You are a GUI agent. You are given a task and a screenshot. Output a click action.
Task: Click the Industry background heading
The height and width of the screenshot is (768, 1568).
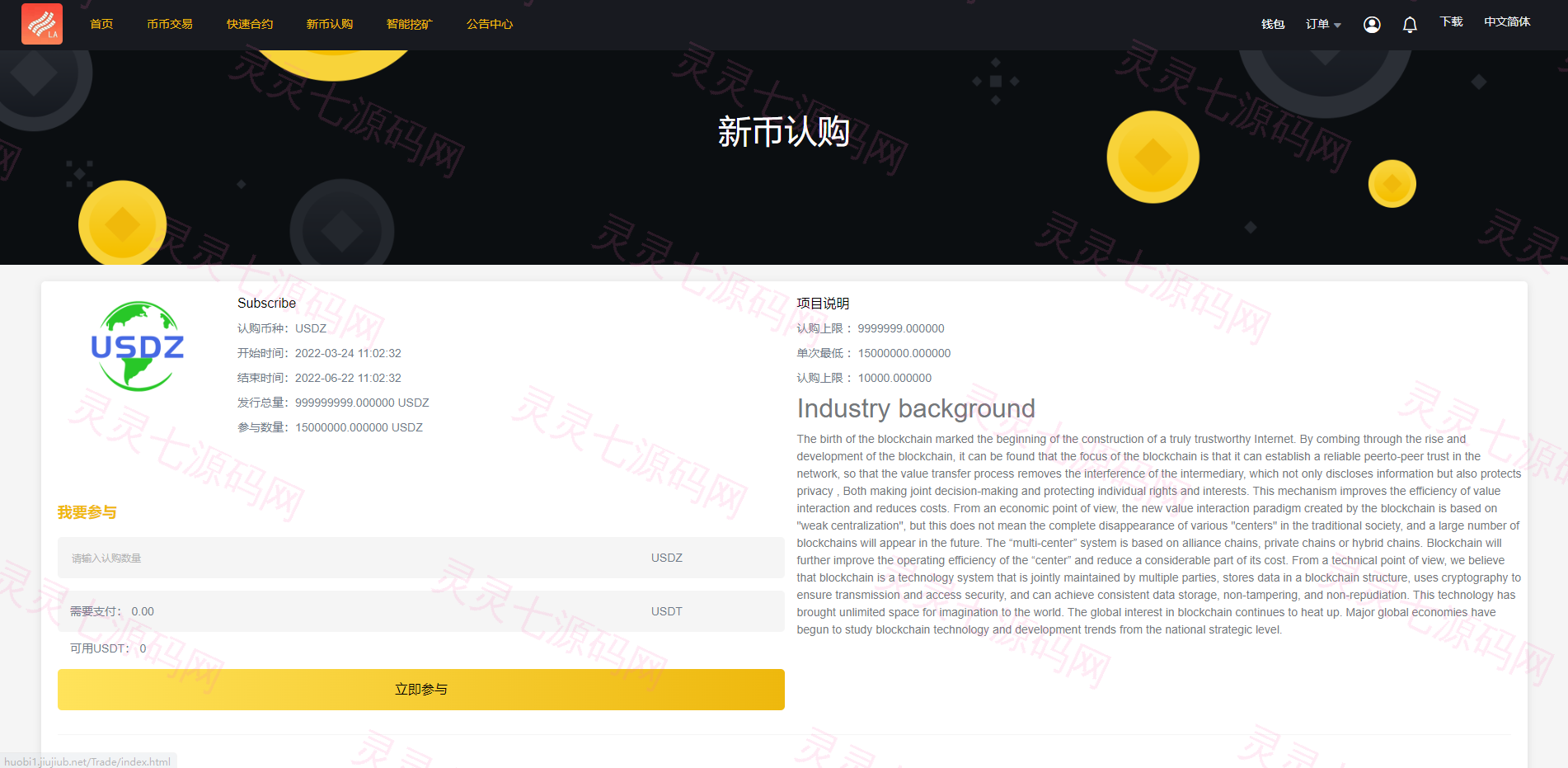pos(916,408)
